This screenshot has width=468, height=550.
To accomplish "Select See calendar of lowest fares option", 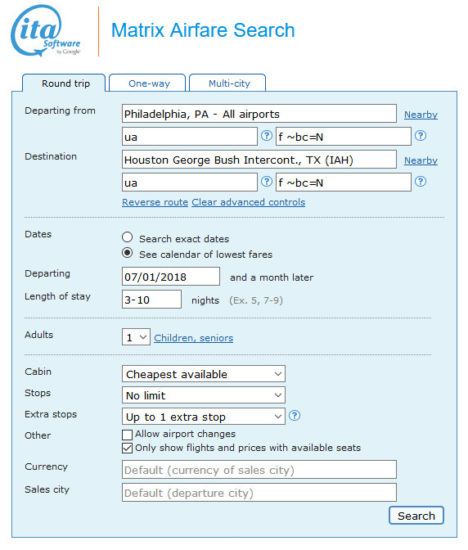I will click(127, 253).
